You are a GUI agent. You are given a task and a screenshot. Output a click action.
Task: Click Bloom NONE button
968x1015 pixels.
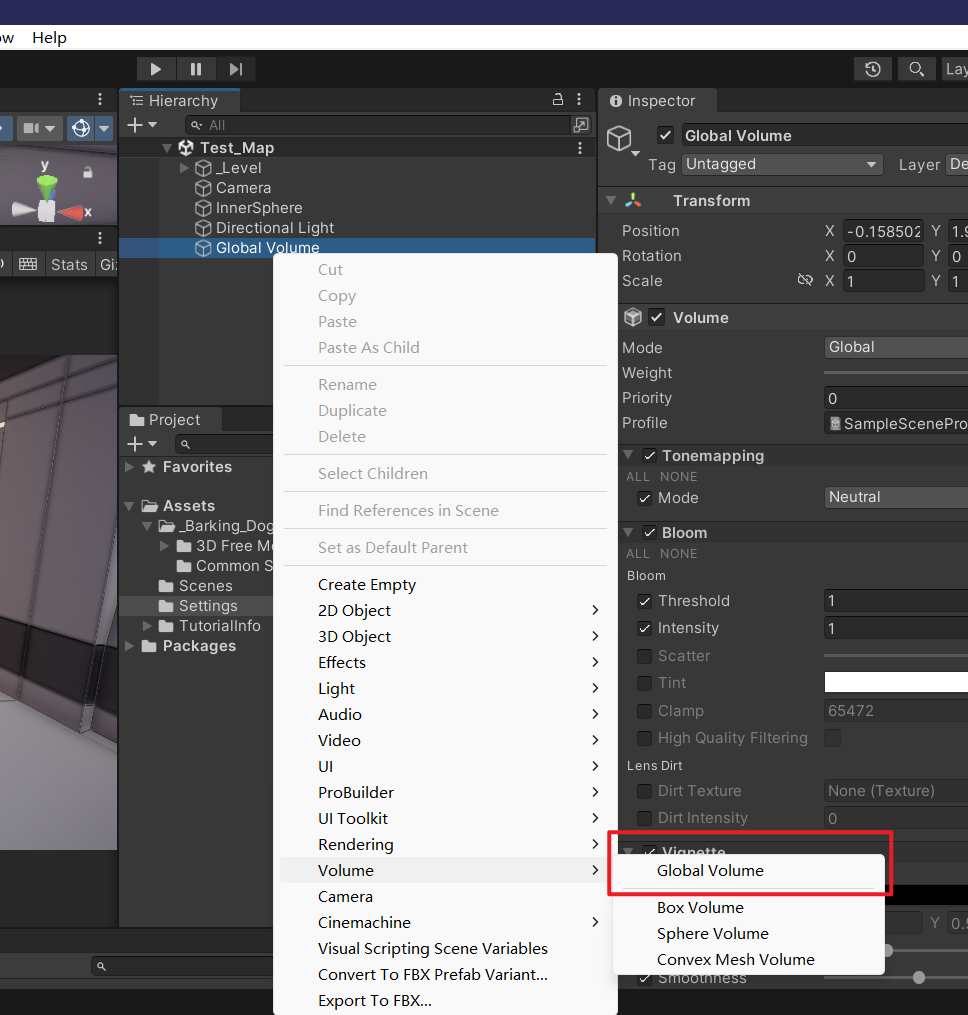point(679,553)
